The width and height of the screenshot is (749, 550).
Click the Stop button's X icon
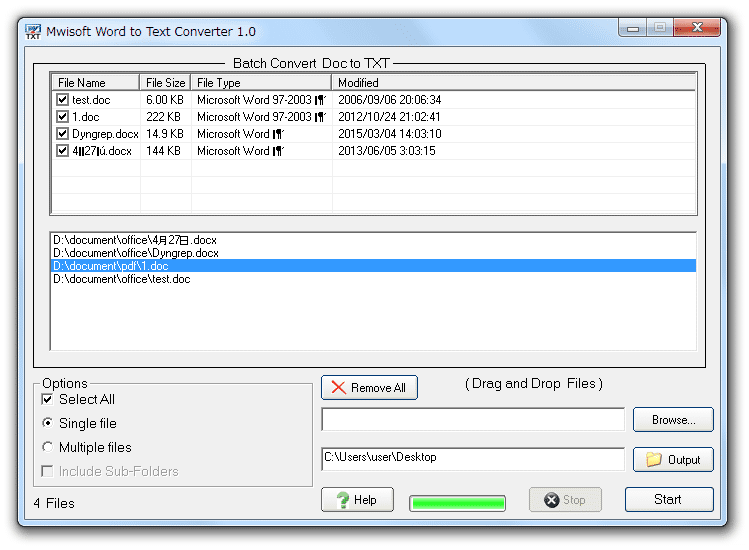pyautogui.click(x=551, y=500)
